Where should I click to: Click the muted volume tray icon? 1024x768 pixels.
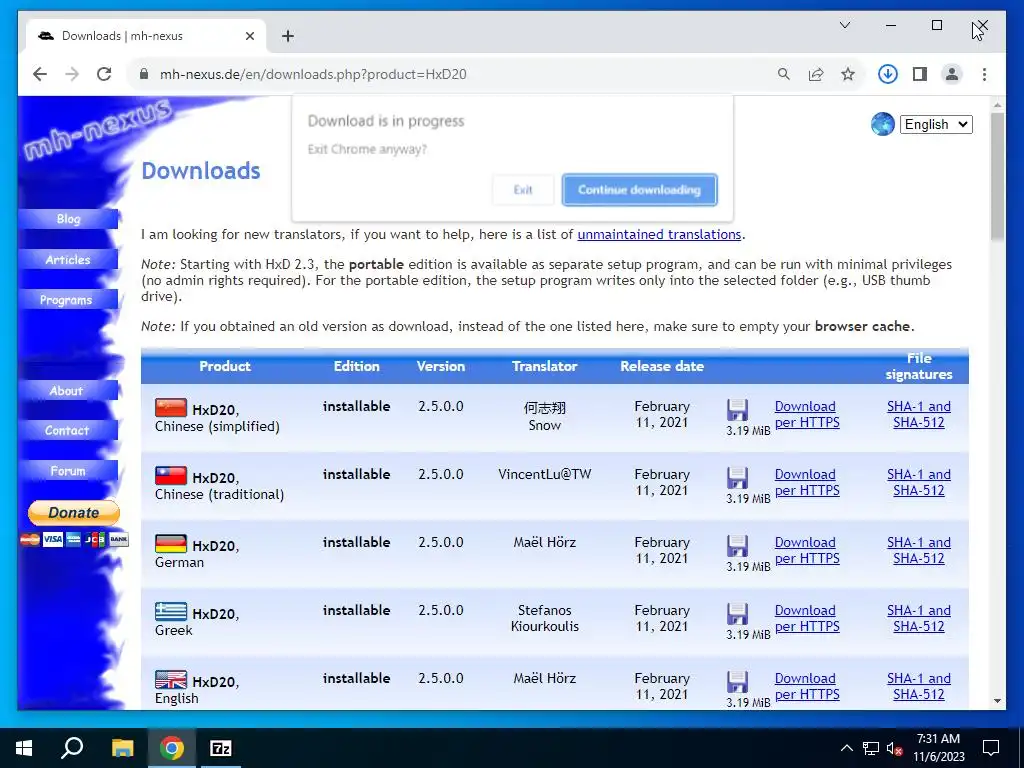pyautogui.click(x=894, y=748)
